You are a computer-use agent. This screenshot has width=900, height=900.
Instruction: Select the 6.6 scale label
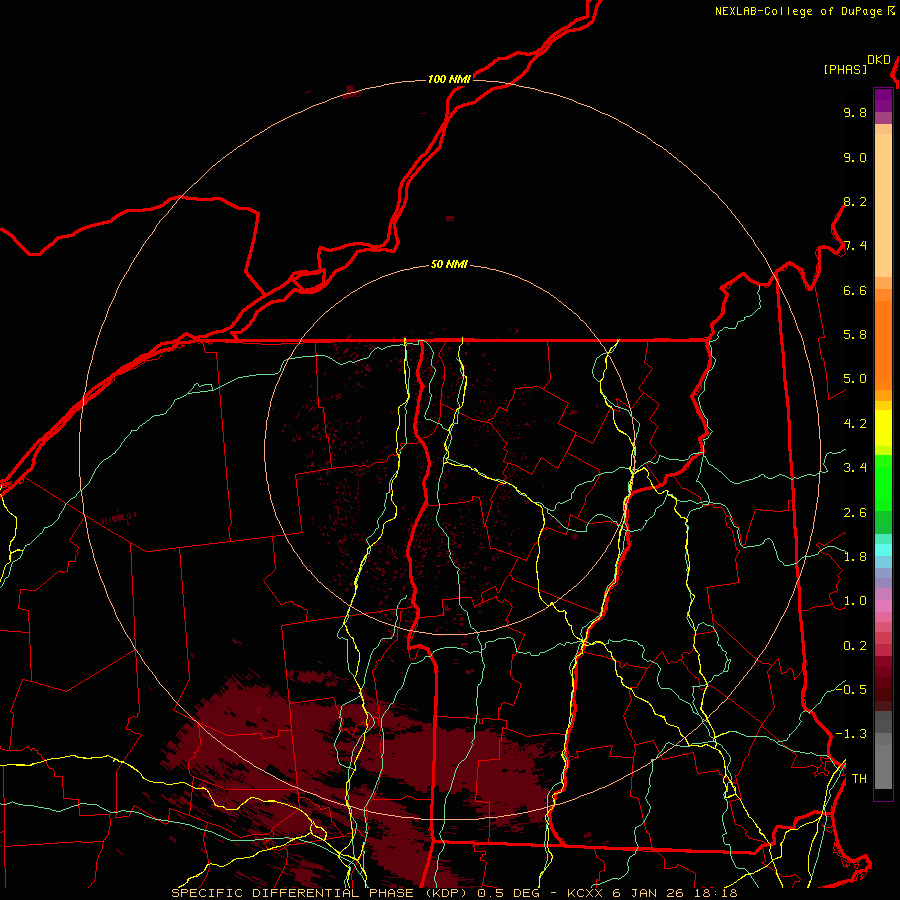pyautogui.click(x=855, y=291)
